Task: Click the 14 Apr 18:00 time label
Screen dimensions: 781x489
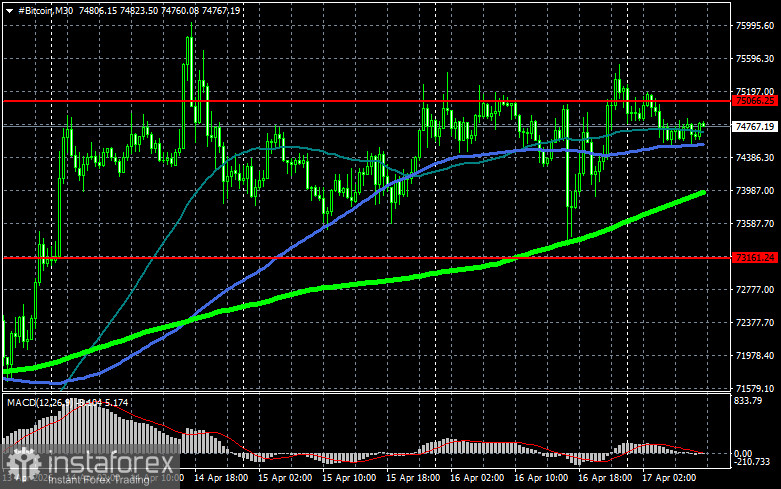Action: 221,478
